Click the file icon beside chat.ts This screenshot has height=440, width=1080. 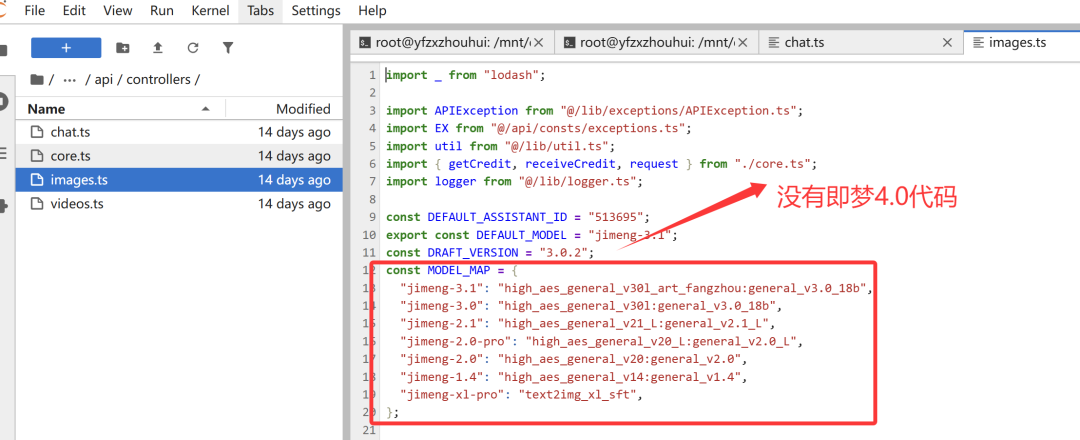37,132
